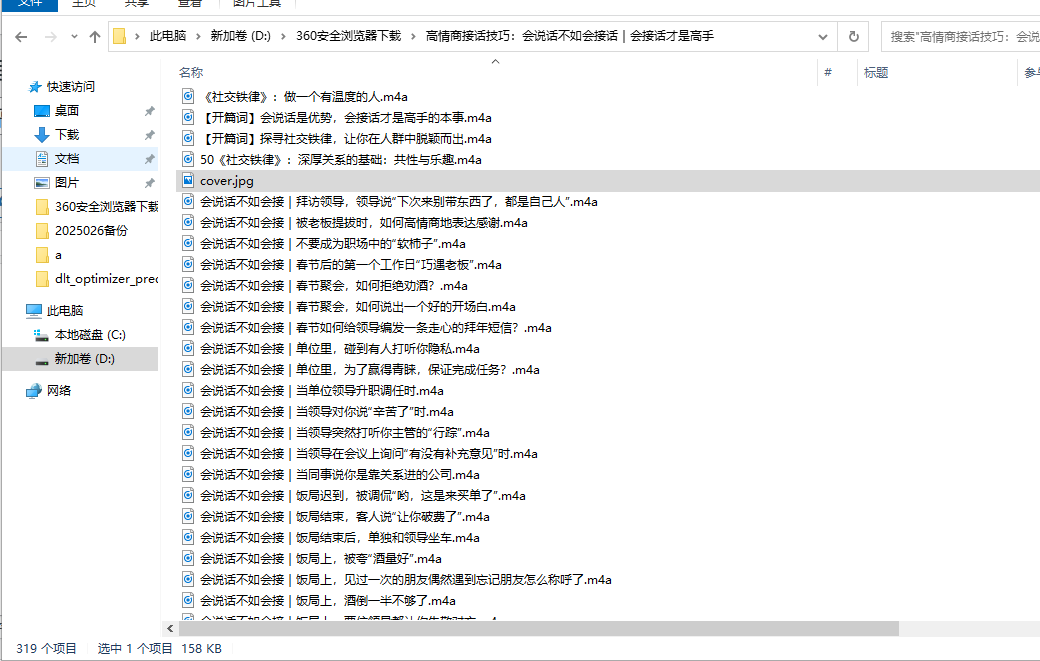Select the media icon of 《社交铁律》：做一个有温度的人.m4a
Image resolution: width=1040 pixels, height=661 pixels.
click(x=187, y=97)
